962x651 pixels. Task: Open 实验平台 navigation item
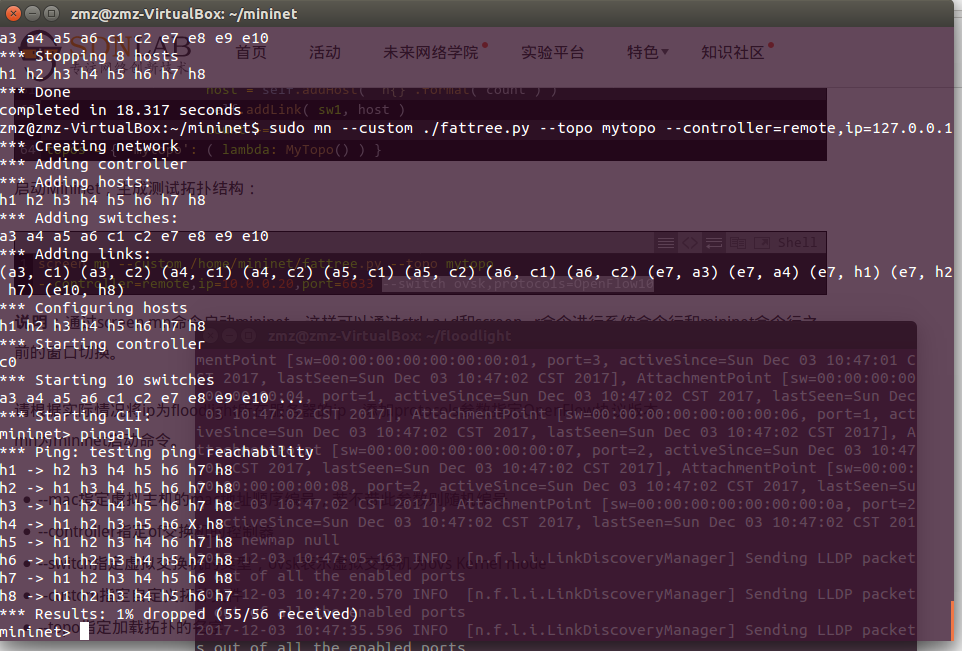click(x=552, y=52)
